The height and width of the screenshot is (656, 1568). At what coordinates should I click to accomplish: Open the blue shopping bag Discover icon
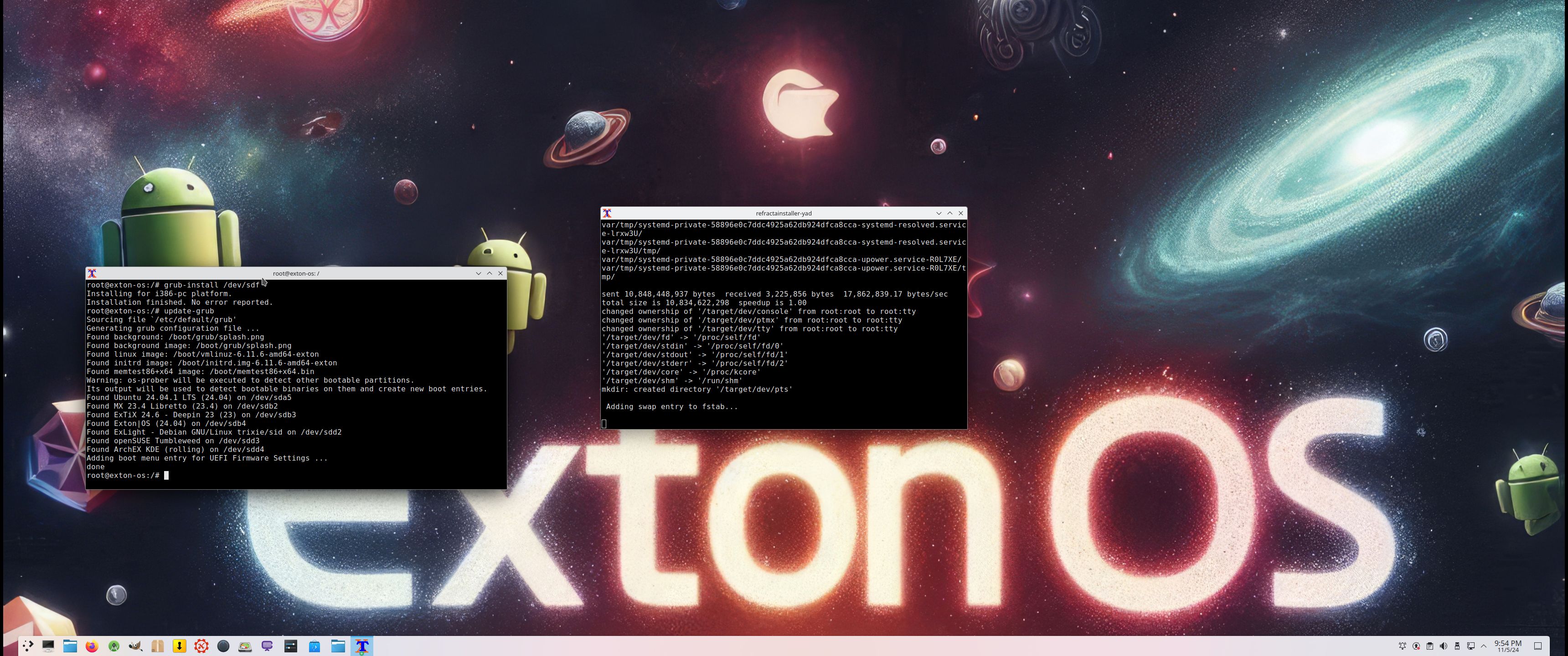(x=314, y=646)
